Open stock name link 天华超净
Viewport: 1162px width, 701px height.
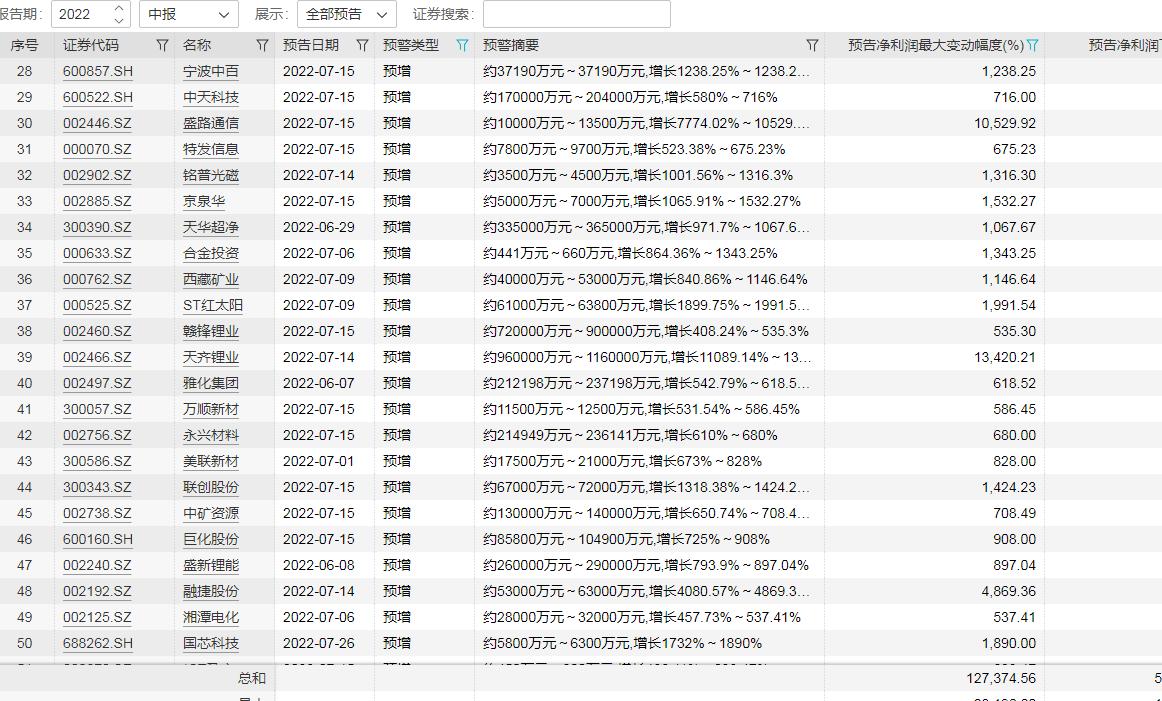[211, 227]
